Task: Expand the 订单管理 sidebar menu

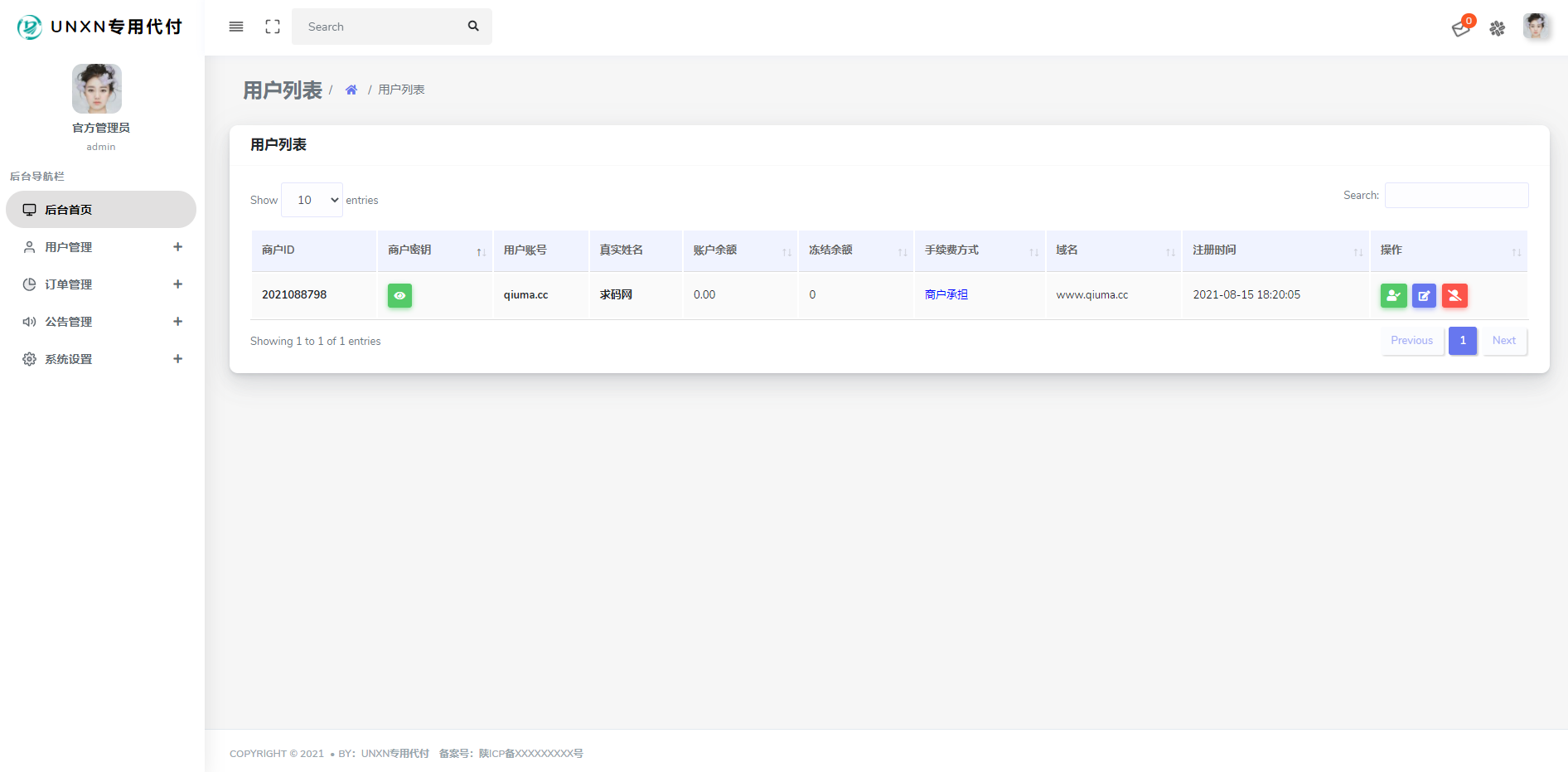Action: pyautogui.click(x=101, y=284)
